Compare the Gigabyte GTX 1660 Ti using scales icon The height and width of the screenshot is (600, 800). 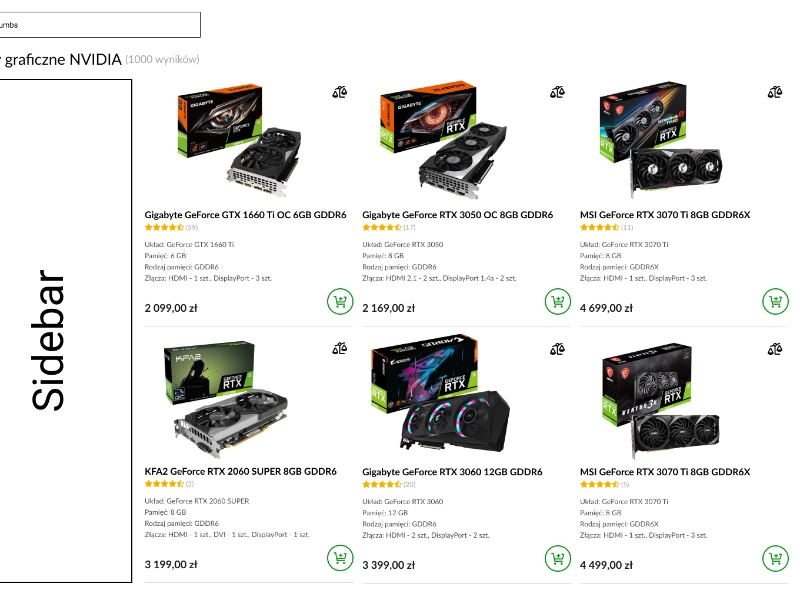[339, 92]
